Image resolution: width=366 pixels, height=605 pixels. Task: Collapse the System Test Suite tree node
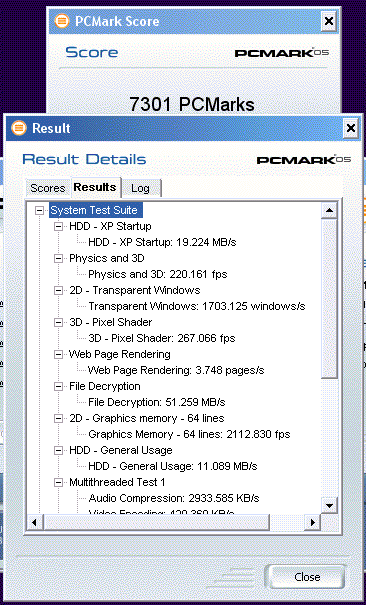39,210
